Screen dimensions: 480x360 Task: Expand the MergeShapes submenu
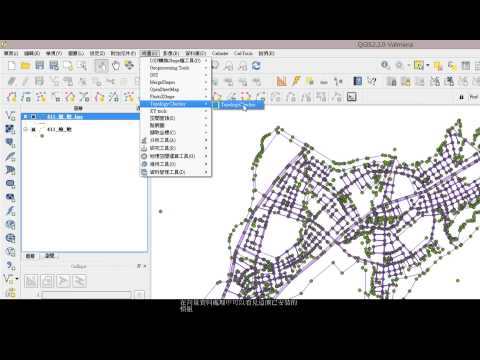pos(175,82)
